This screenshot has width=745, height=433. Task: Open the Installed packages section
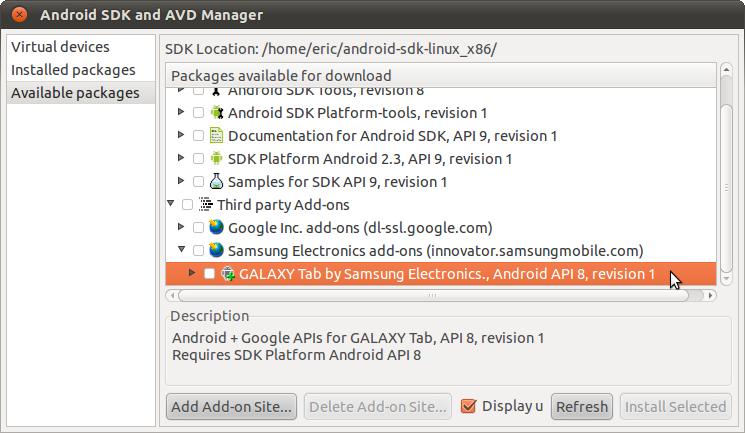pyautogui.click(x=73, y=70)
